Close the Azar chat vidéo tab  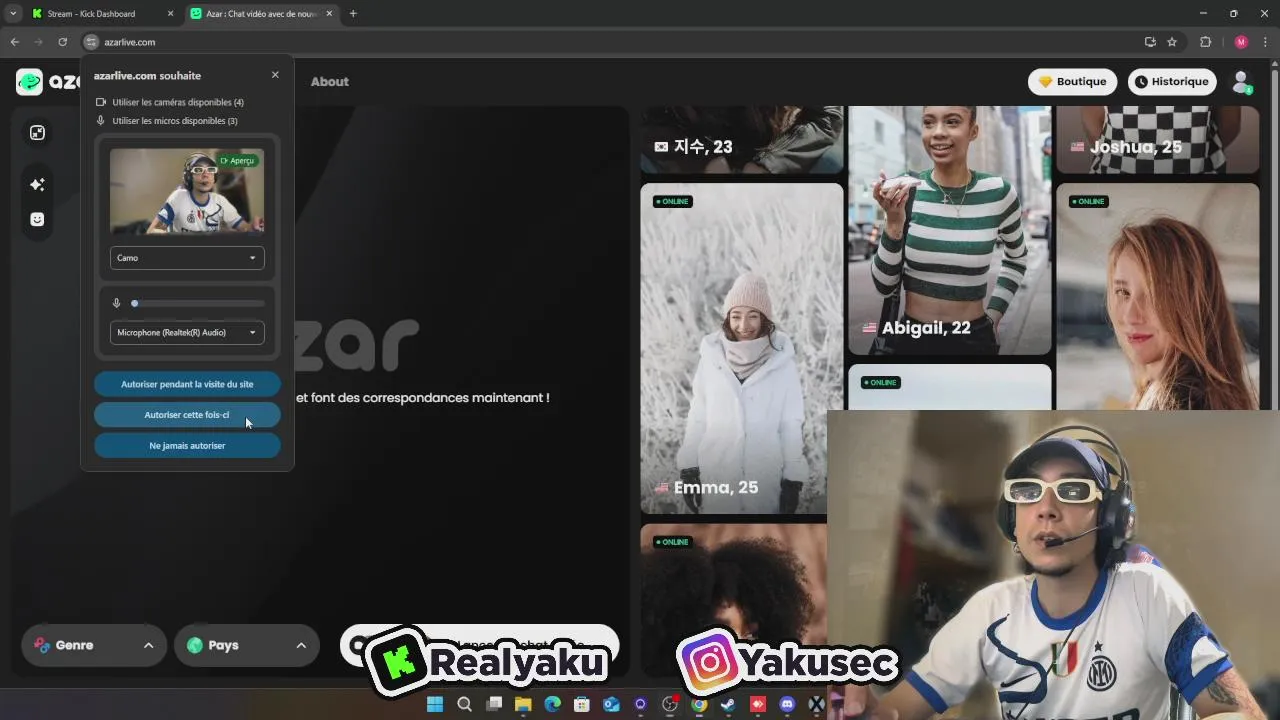click(329, 14)
